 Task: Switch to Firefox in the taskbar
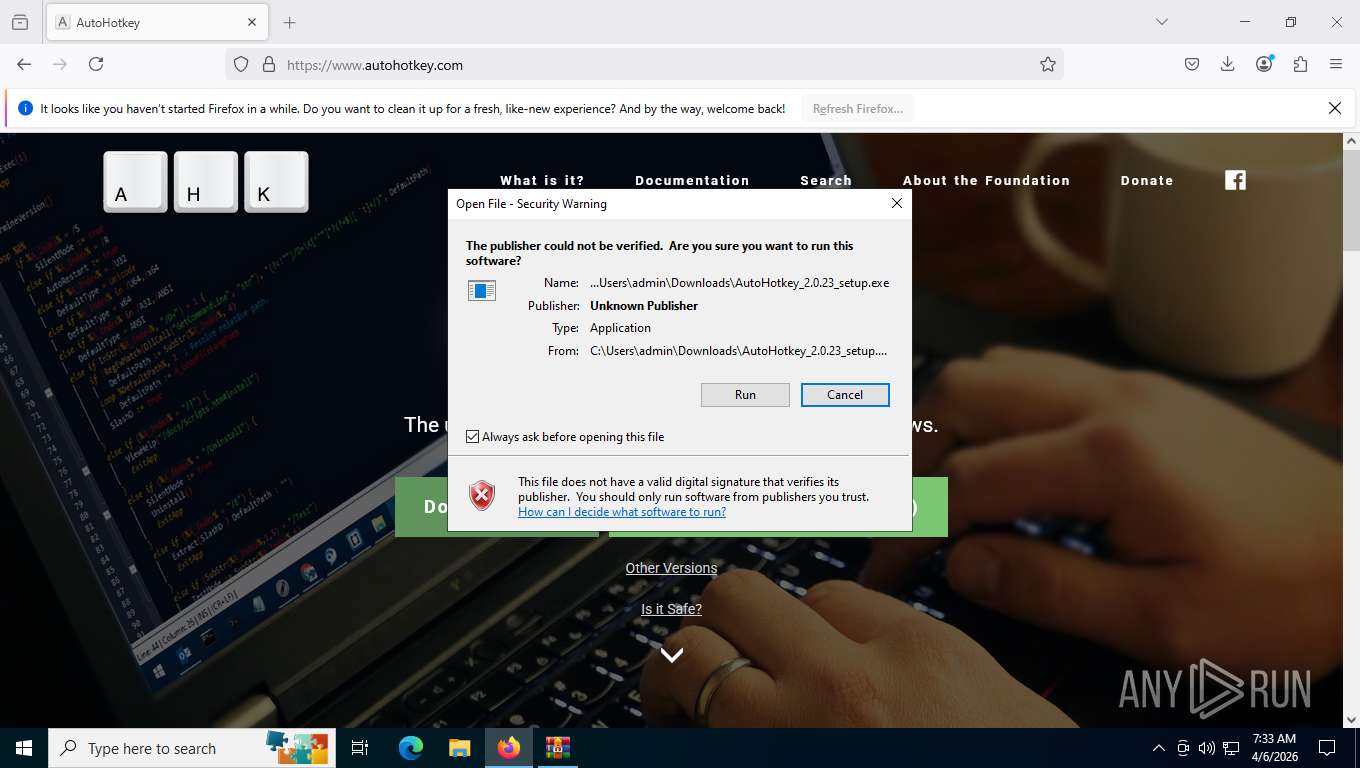click(509, 748)
